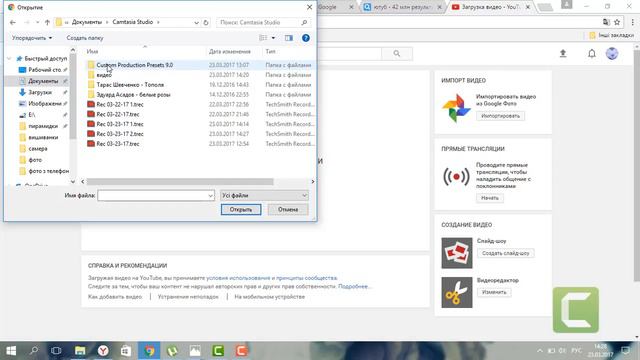Switch to the ютуб search results tab
The image size is (640, 360).
coord(402,7)
